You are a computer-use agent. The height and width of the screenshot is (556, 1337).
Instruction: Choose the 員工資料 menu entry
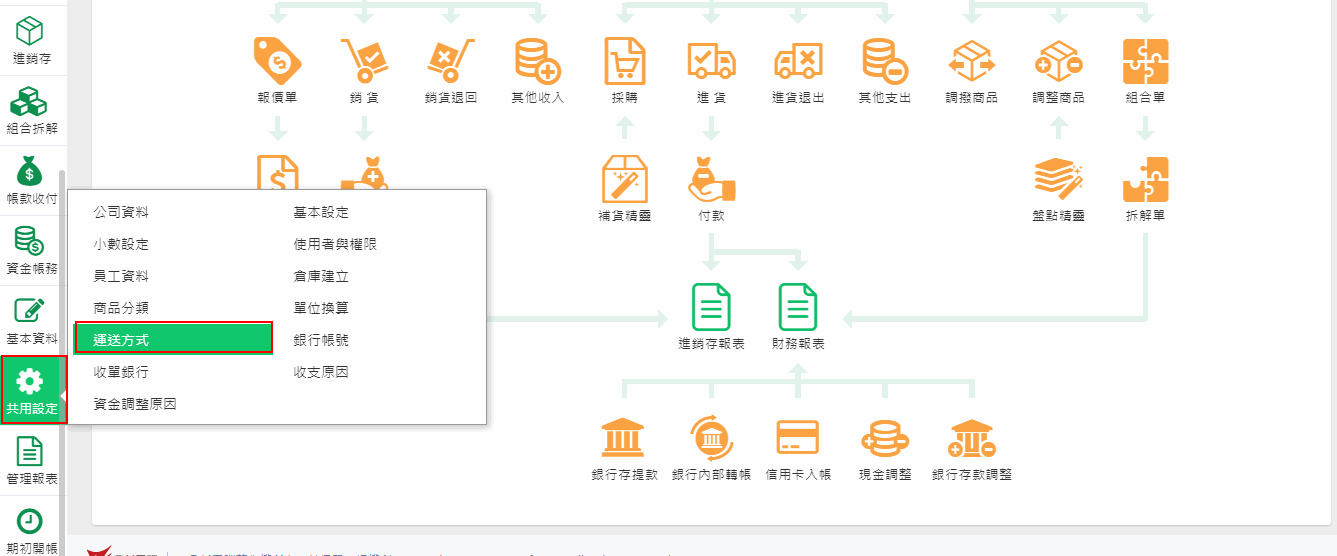121,276
